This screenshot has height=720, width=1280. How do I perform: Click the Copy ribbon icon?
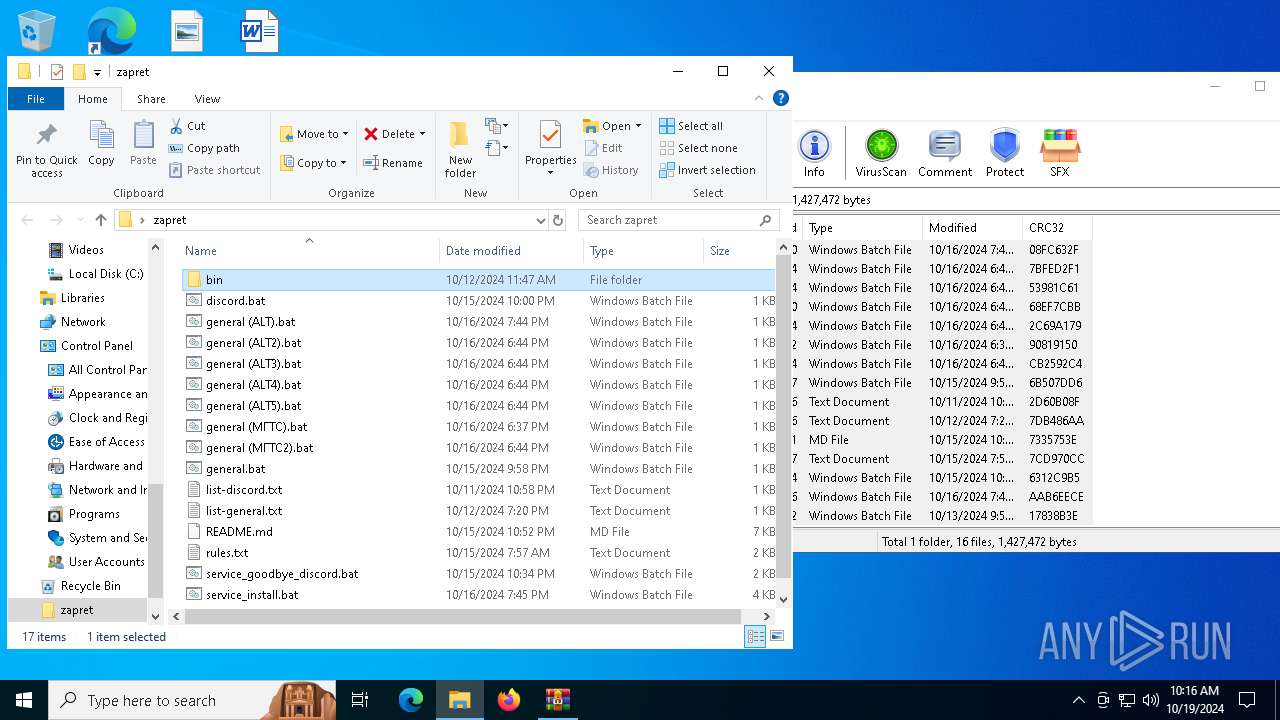pyautogui.click(x=101, y=143)
